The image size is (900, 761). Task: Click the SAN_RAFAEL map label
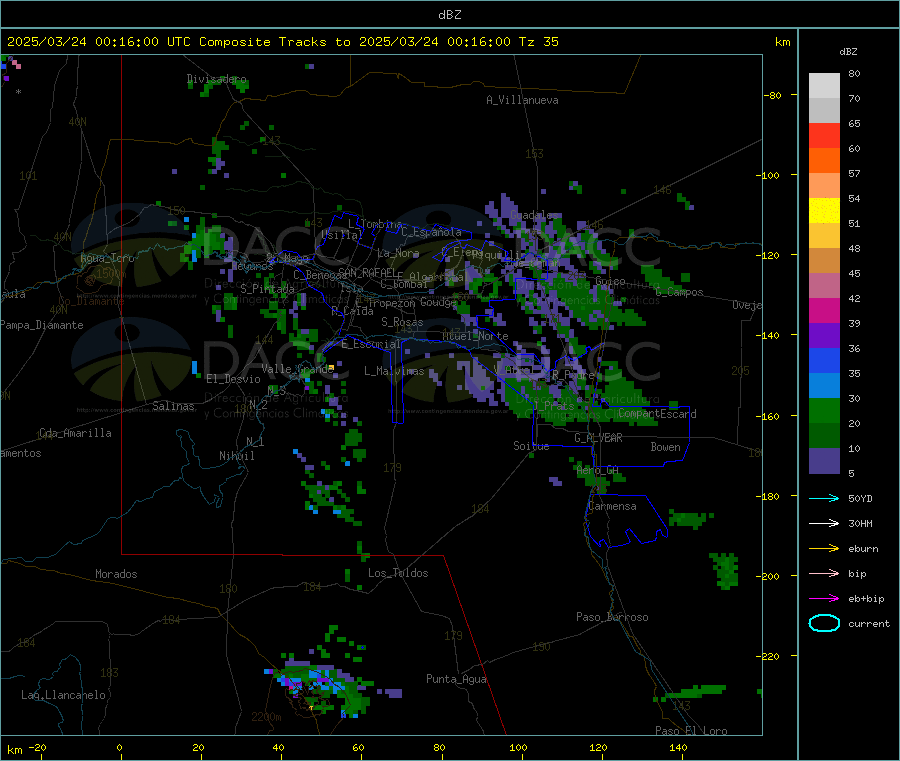(x=367, y=272)
